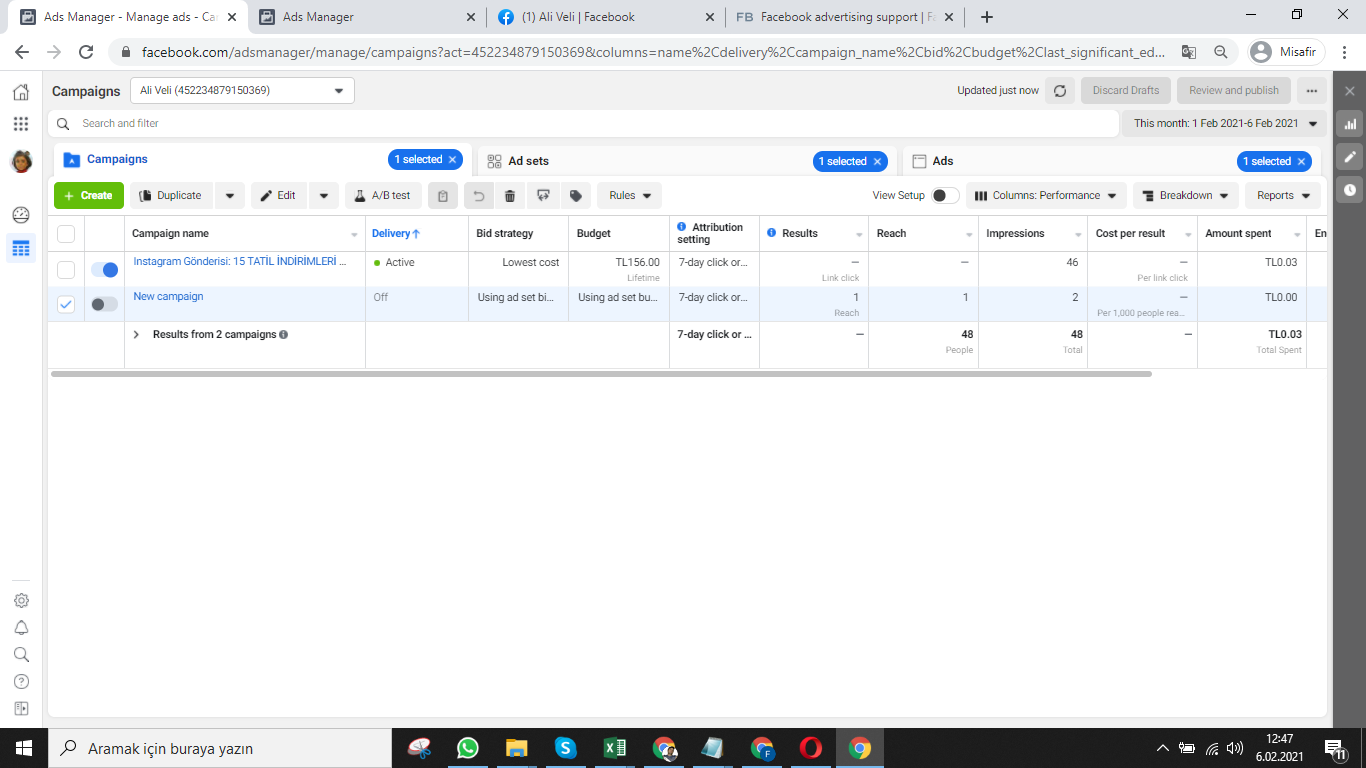Open Account Overview gauge icon
The height and width of the screenshot is (768, 1366).
click(21, 214)
